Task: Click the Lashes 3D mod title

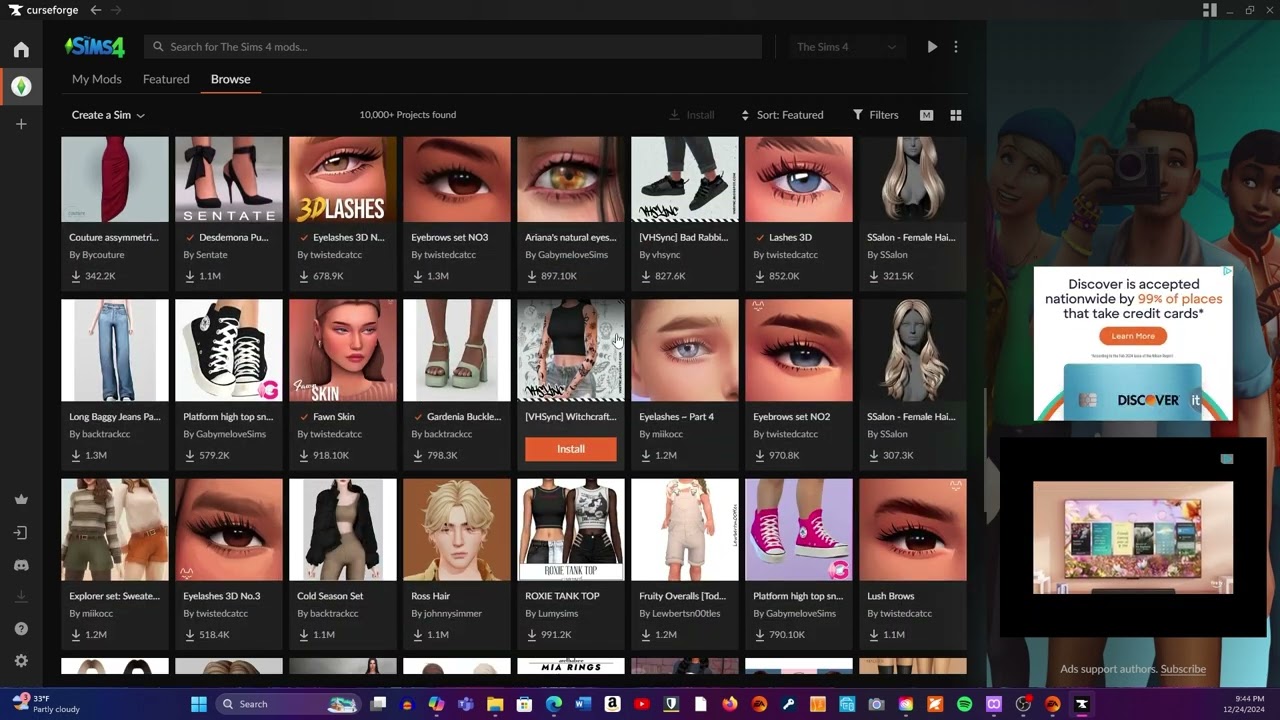Action: [x=790, y=238]
